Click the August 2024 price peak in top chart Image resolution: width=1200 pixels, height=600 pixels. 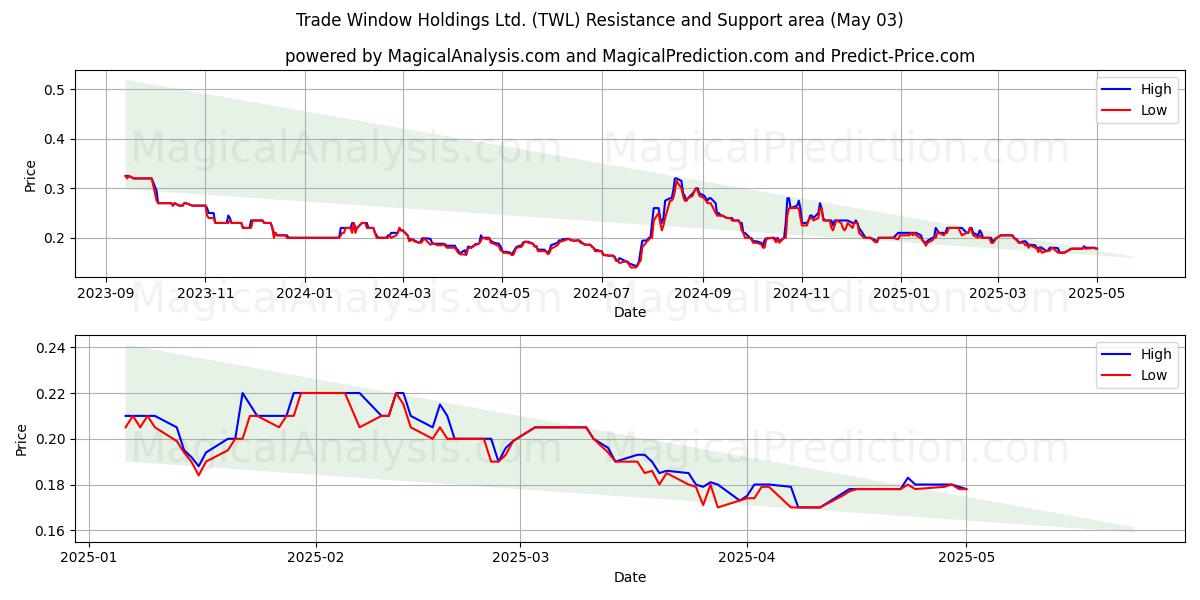point(677,179)
